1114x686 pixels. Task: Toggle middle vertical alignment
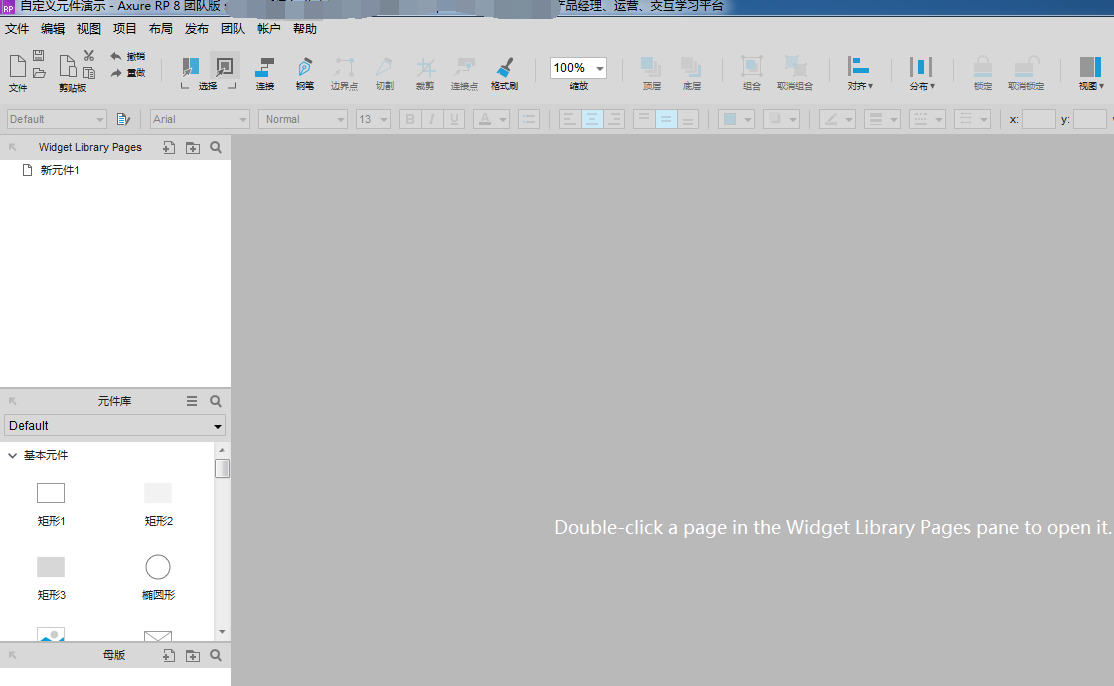tap(666, 119)
